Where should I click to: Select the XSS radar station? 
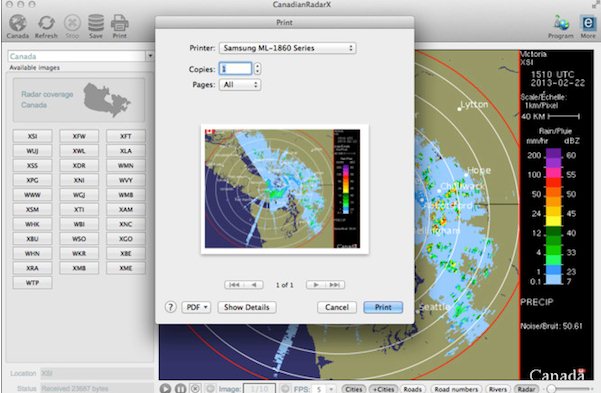(x=32, y=165)
